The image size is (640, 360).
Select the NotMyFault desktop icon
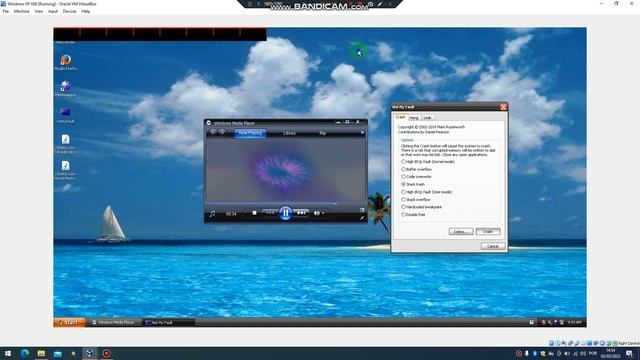point(65,115)
